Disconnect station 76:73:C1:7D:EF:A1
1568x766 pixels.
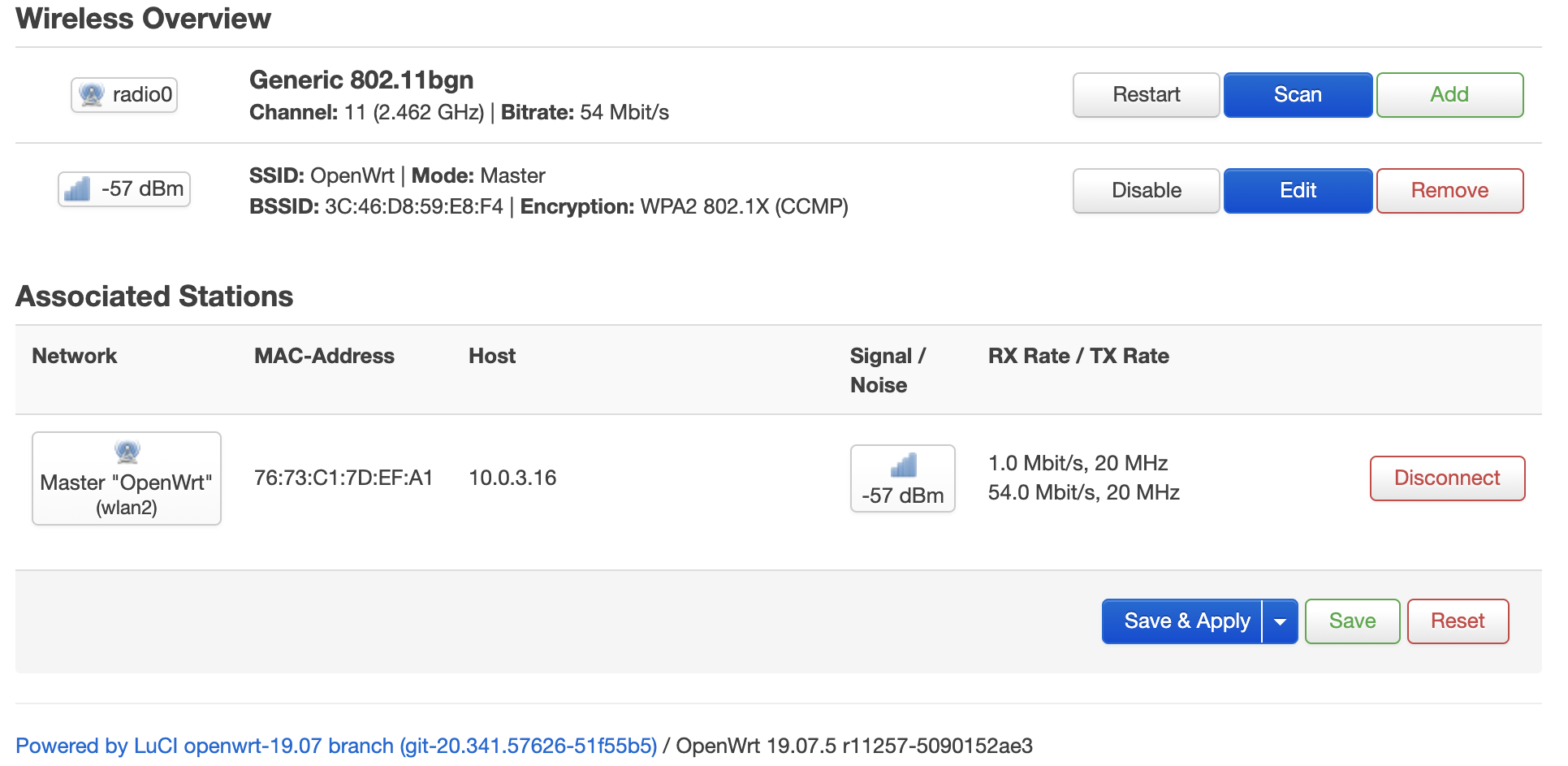click(1446, 478)
